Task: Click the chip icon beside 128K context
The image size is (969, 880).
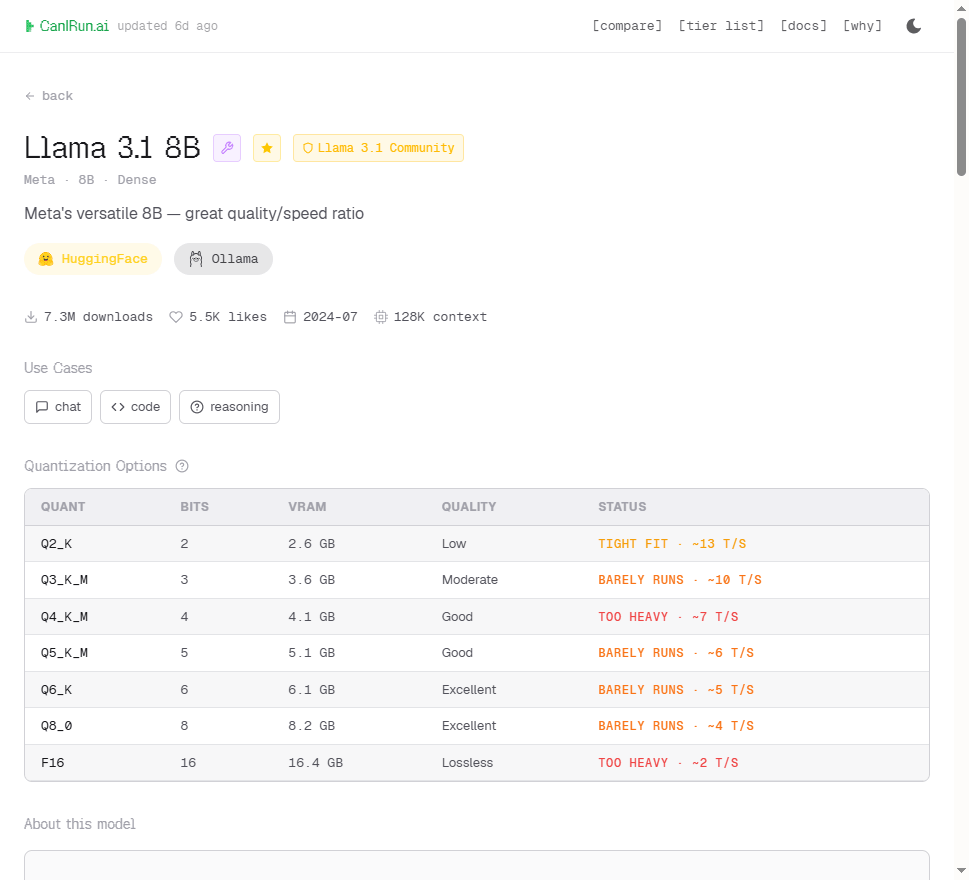Action: coord(380,316)
